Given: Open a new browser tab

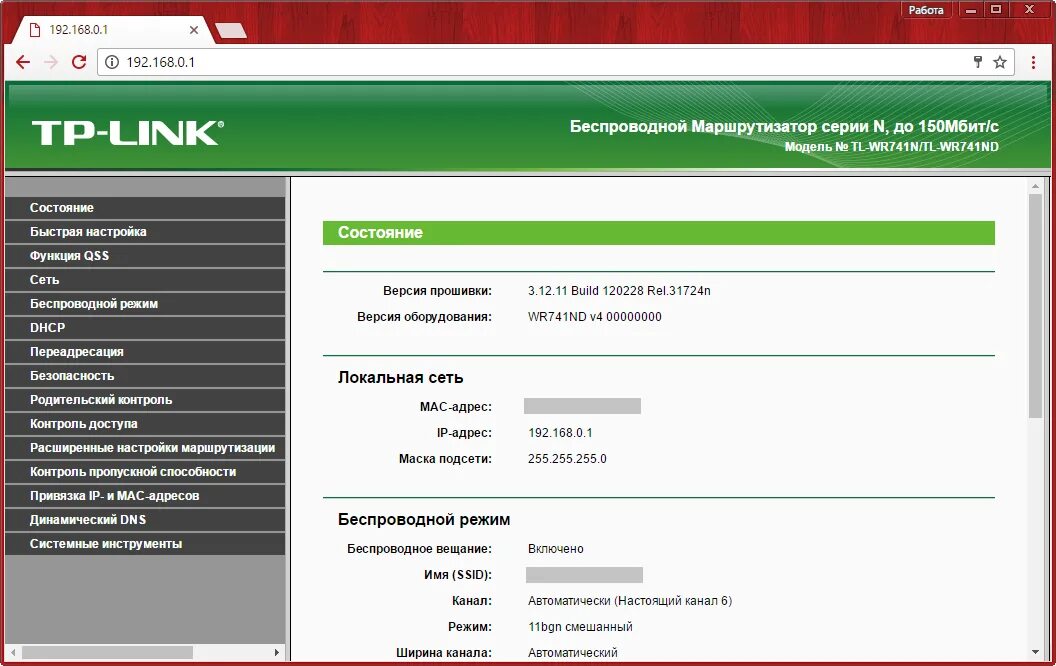Looking at the screenshot, I should [x=231, y=30].
